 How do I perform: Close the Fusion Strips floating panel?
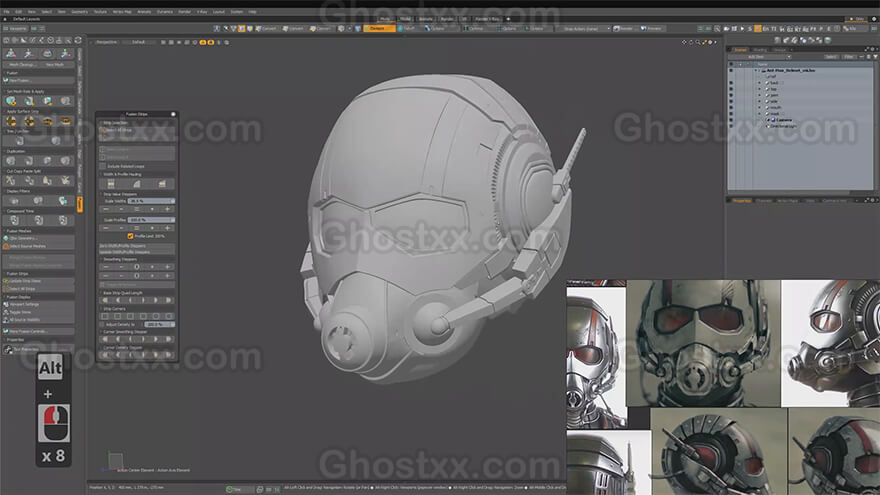pyautogui.click(x=173, y=114)
